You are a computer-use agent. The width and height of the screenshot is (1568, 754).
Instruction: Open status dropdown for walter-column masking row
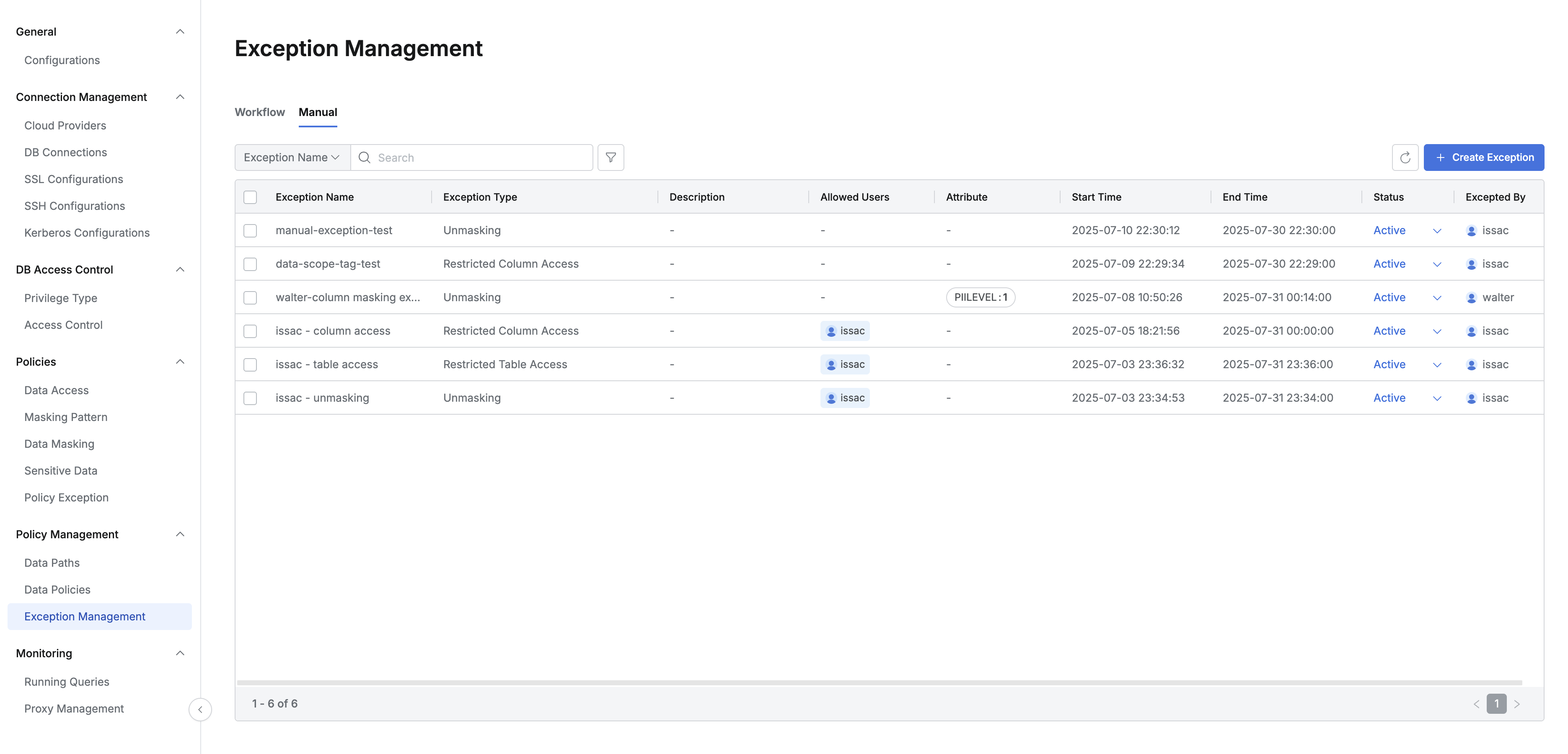[x=1436, y=298]
